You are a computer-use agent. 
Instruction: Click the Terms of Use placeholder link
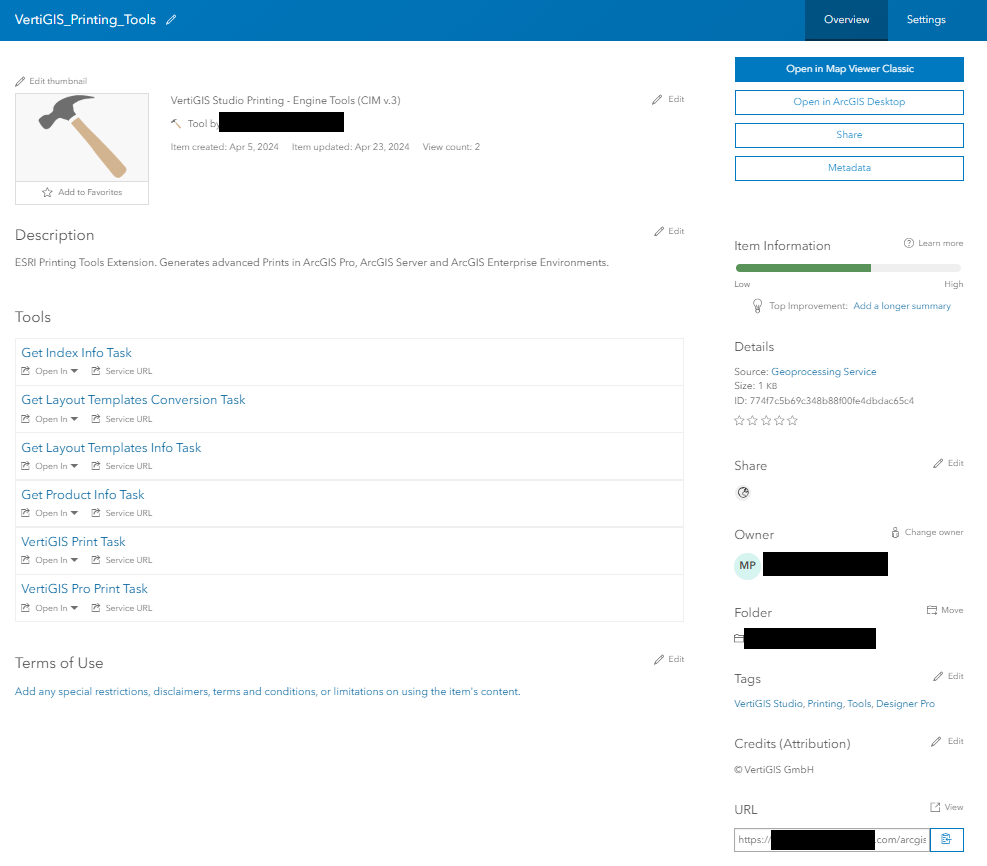[268, 692]
